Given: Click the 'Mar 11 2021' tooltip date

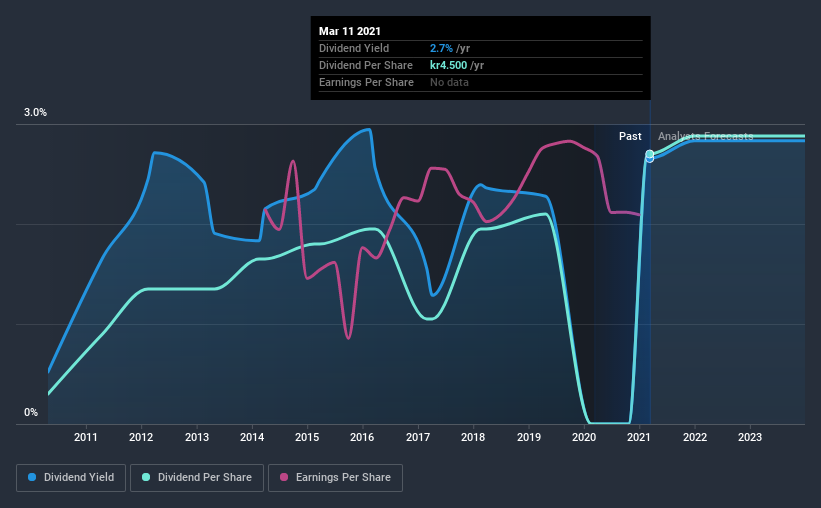Looking at the screenshot, I should (350, 31).
